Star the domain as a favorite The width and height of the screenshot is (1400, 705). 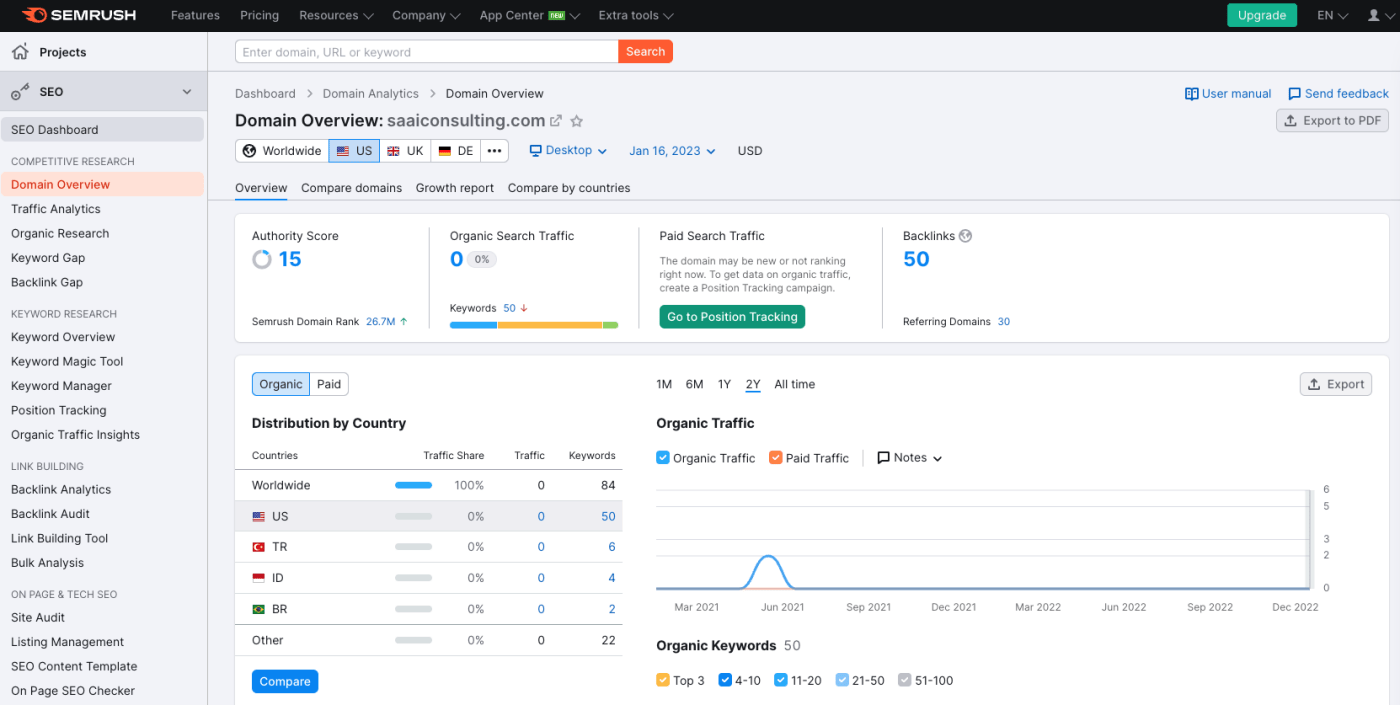point(576,120)
